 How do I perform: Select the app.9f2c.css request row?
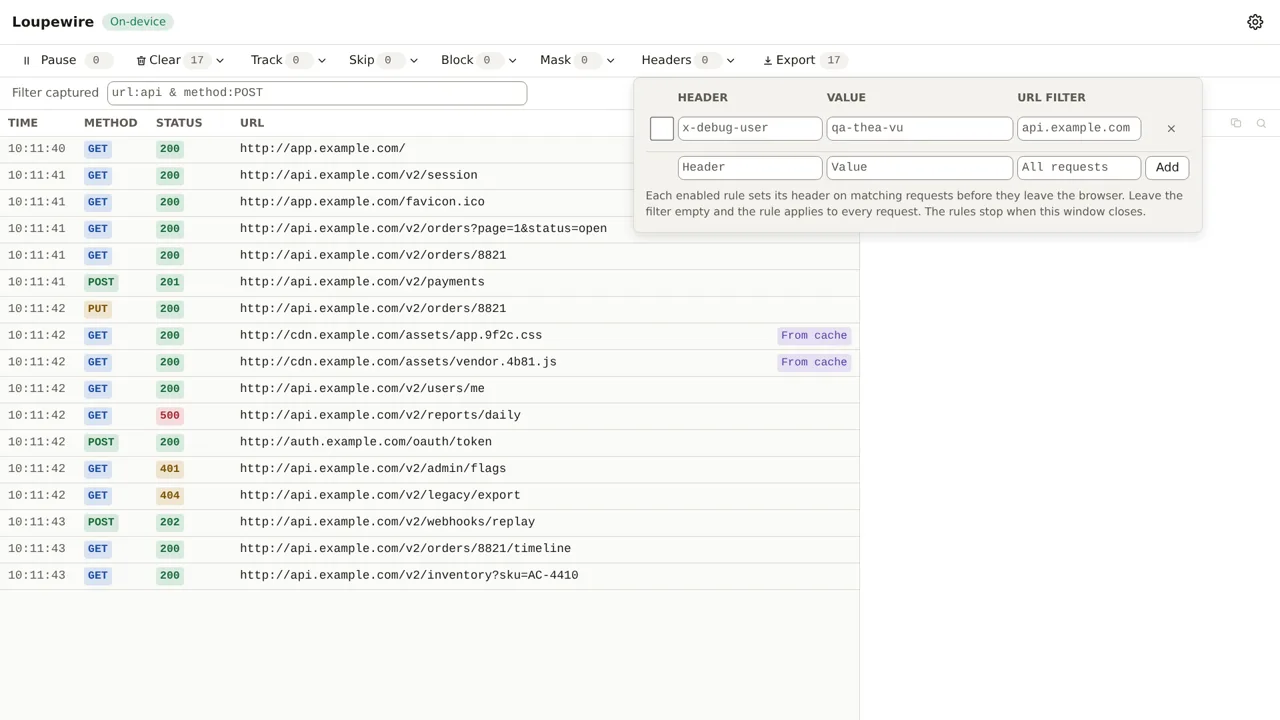[429, 335]
